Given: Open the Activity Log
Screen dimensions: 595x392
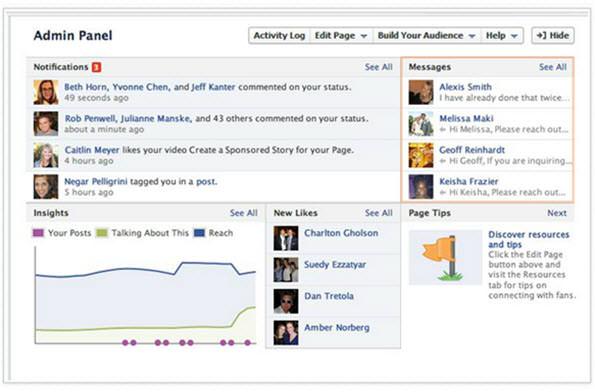Looking at the screenshot, I should (279, 36).
